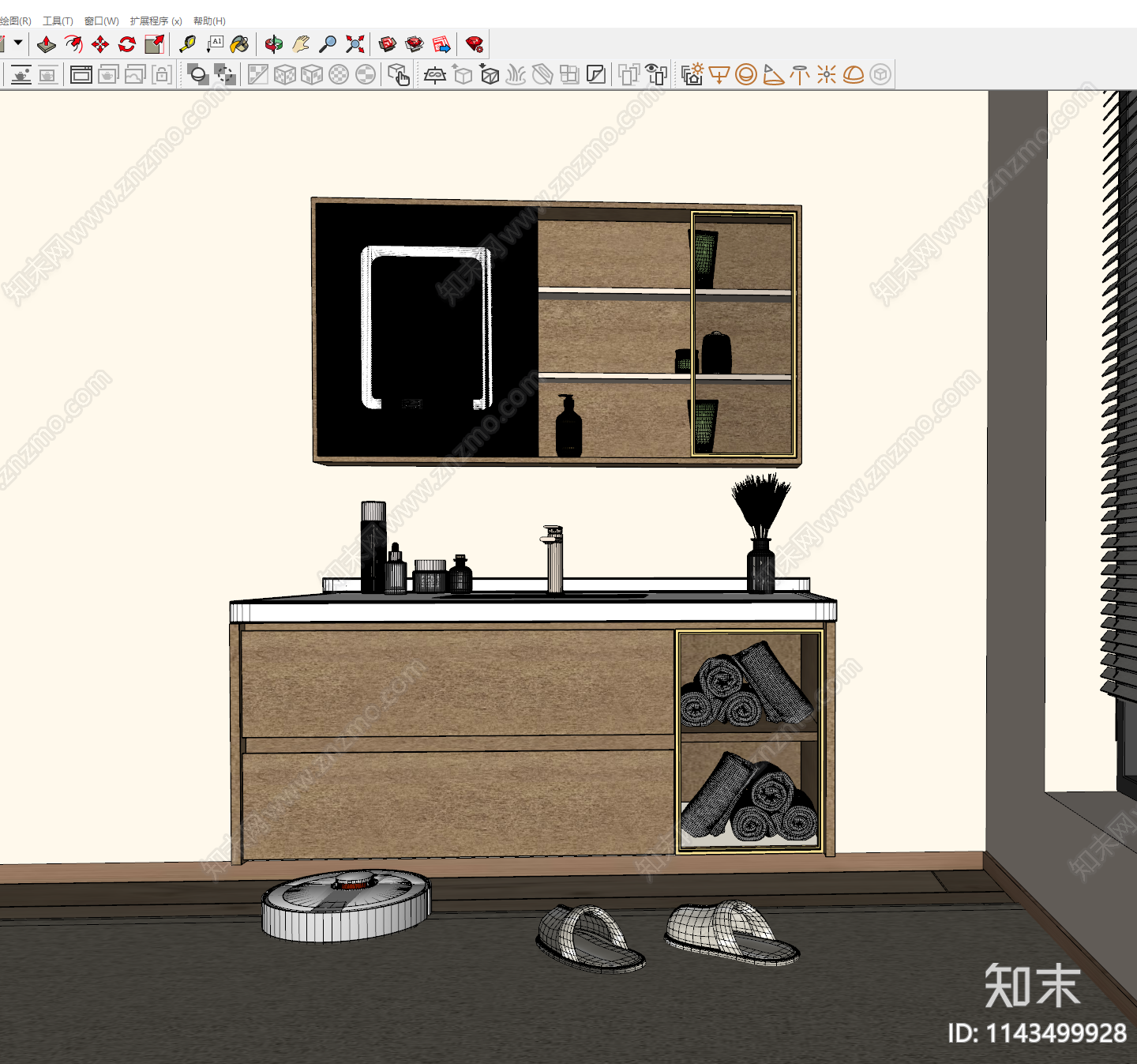The image size is (1137, 1064).
Task: Click the V-Ray import proxy icon
Action: (x=489, y=75)
